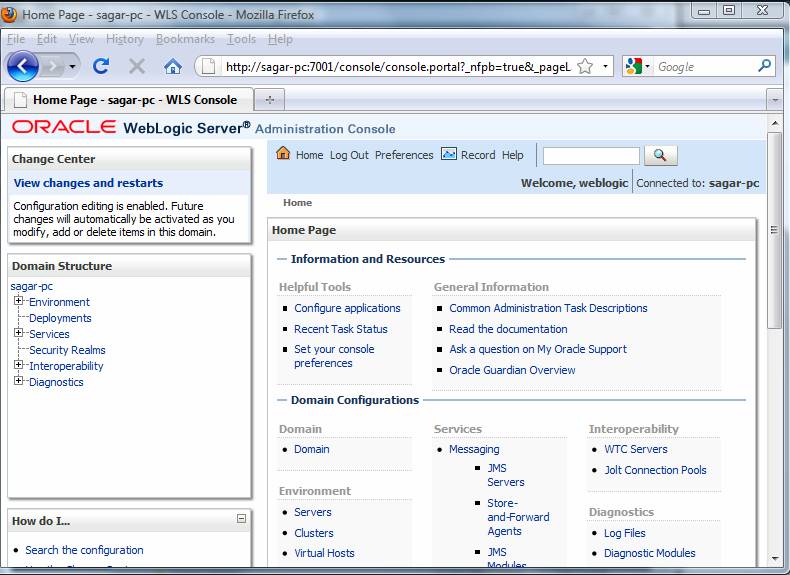Open a new tab with plus button
The height and width of the screenshot is (575, 790).
click(x=270, y=100)
